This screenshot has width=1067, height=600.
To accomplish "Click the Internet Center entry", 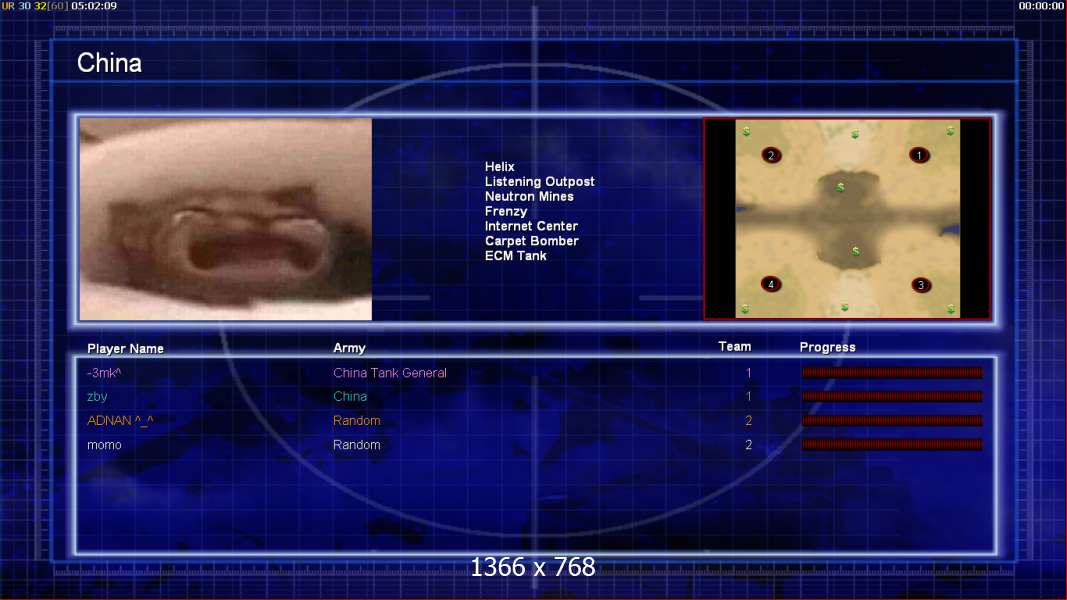I will point(531,226).
